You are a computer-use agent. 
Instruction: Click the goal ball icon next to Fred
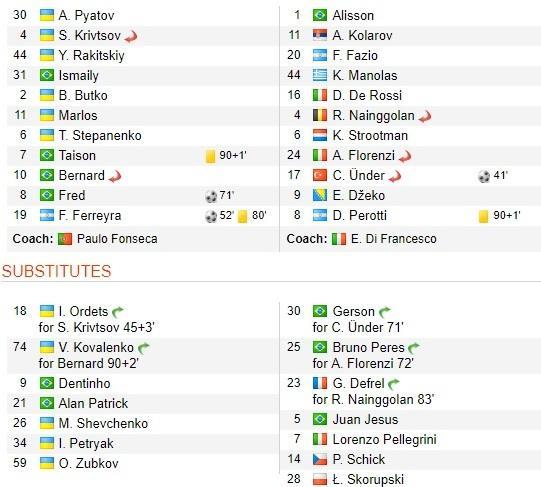tap(211, 196)
